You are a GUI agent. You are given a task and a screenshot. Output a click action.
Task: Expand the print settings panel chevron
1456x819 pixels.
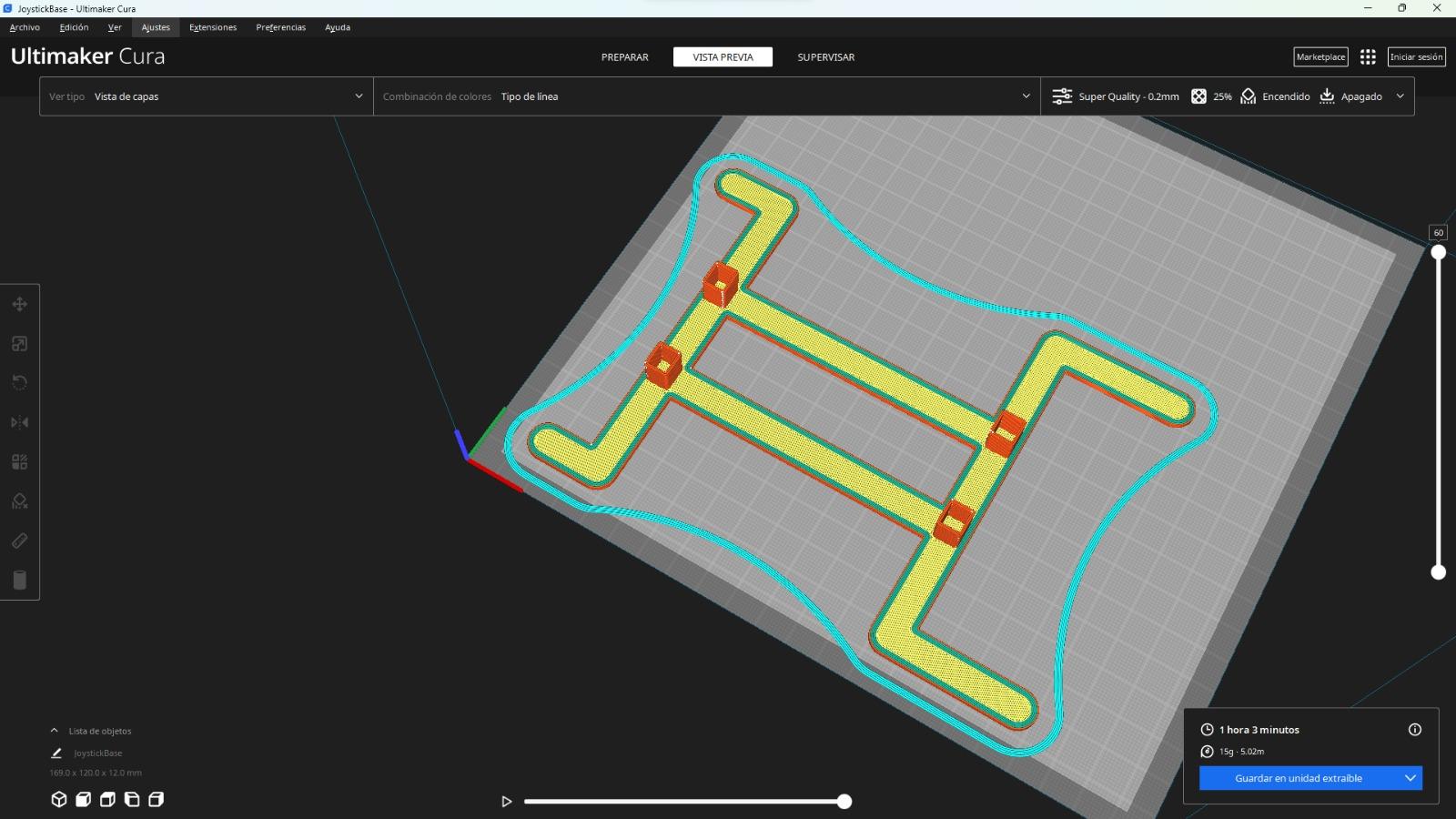click(1400, 96)
